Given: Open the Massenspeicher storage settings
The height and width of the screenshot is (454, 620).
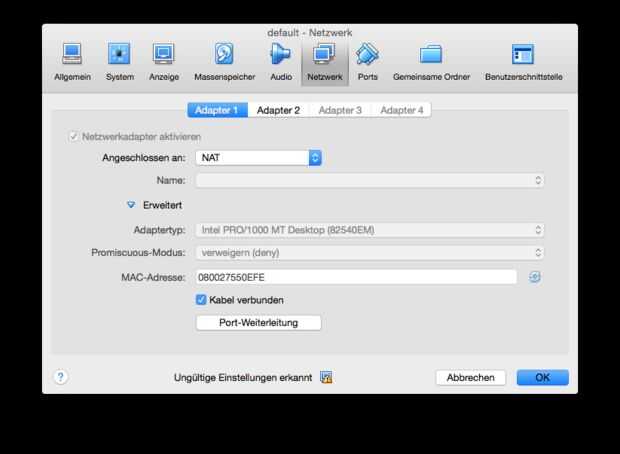Looking at the screenshot, I should [224, 62].
